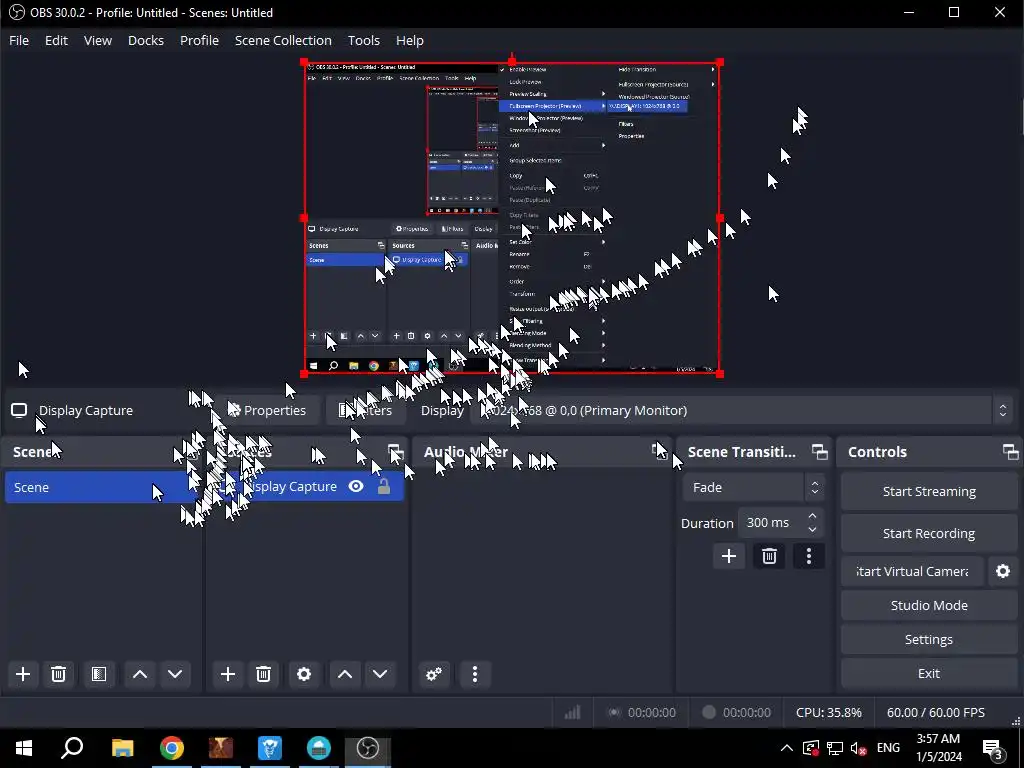Image resolution: width=1024 pixels, height=768 pixels.
Task: Click Start Streaming
Action: click(929, 491)
